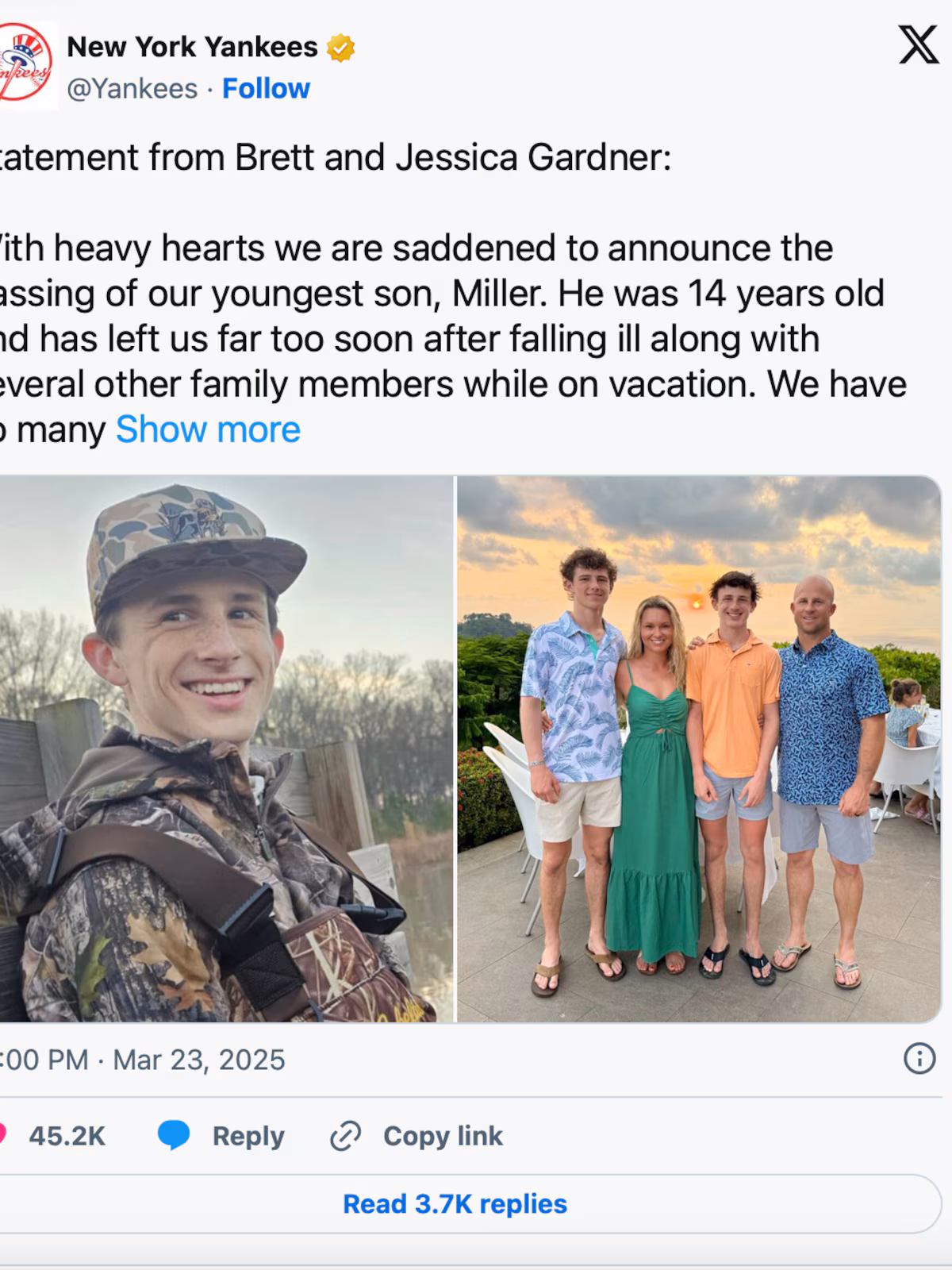Click the 45.2K likes count
The image size is (952, 1270).
pos(67,1136)
